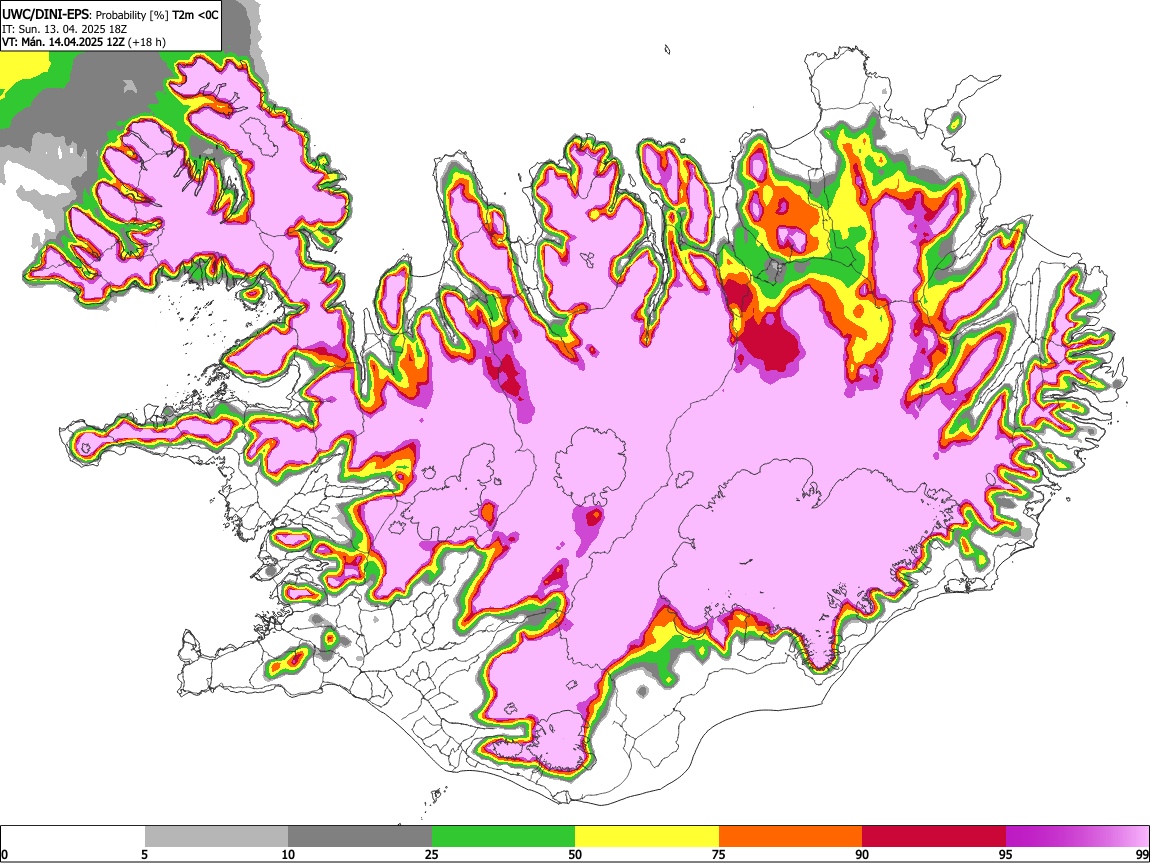Click the red 90-95 legend segment
1150x863 pixels.
click(x=934, y=837)
